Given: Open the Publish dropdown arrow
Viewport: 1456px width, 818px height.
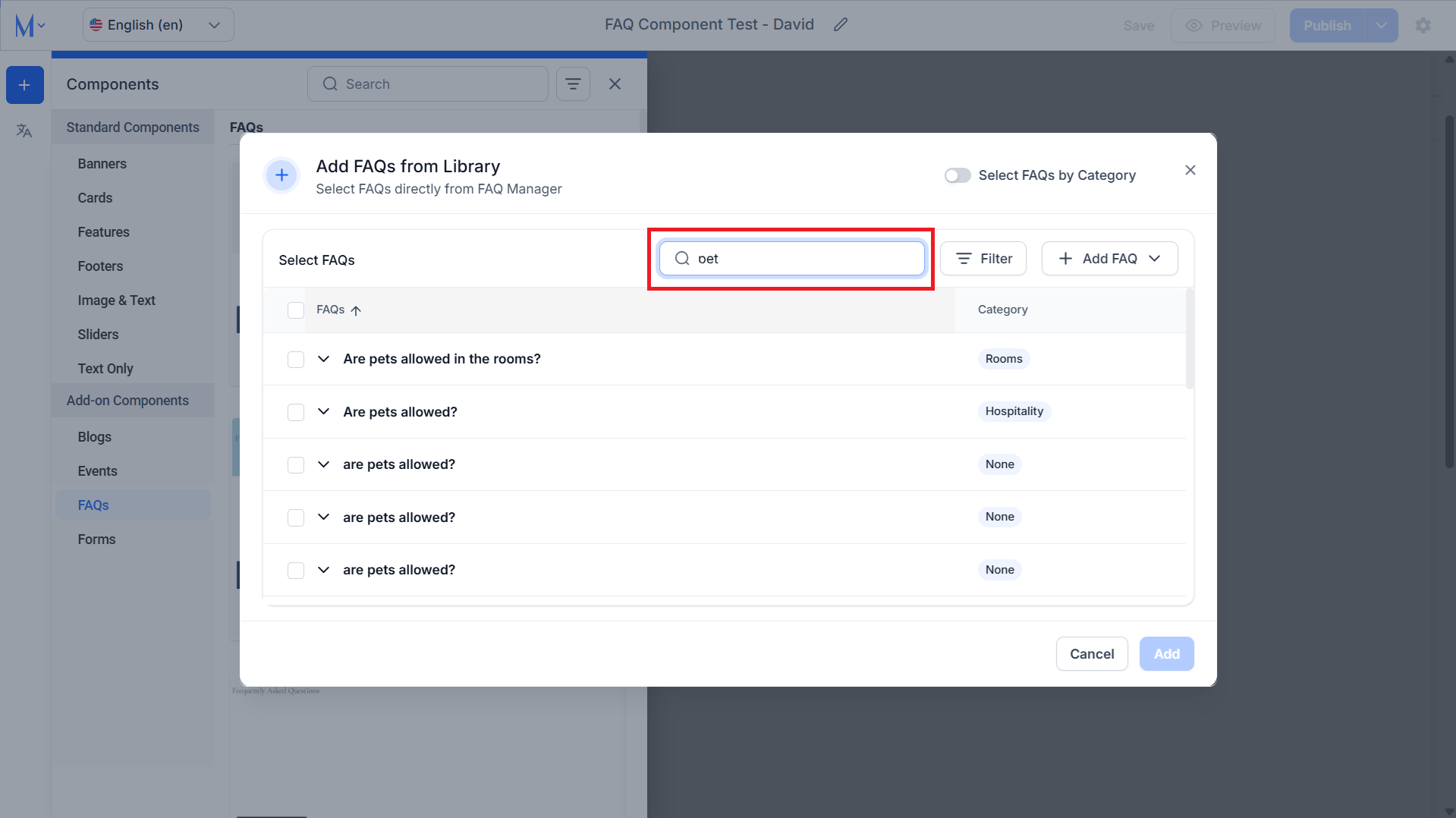Looking at the screenshot, I should [x=1381, y=26].
